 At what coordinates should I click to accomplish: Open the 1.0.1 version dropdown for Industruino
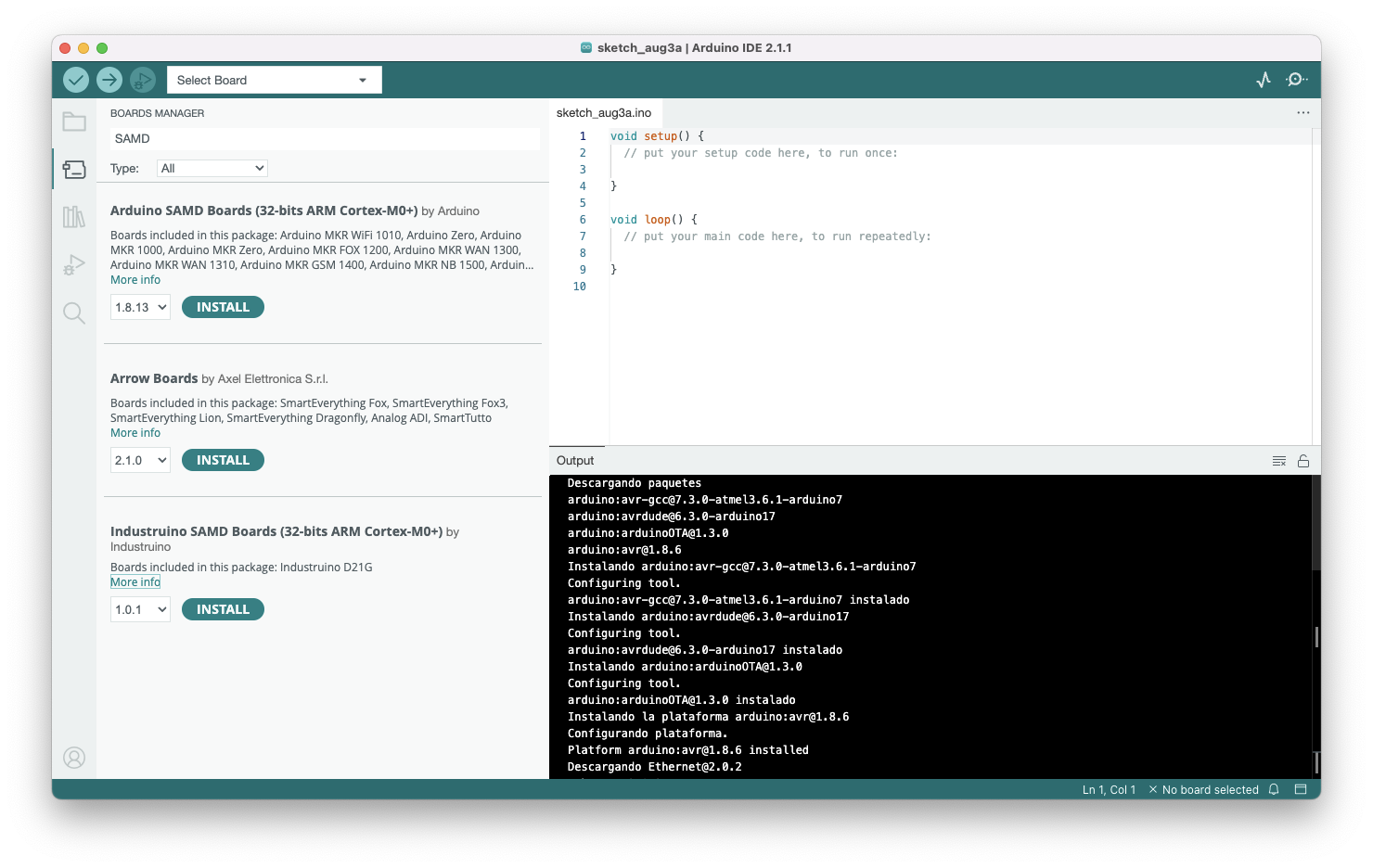[x=140, y=609]
